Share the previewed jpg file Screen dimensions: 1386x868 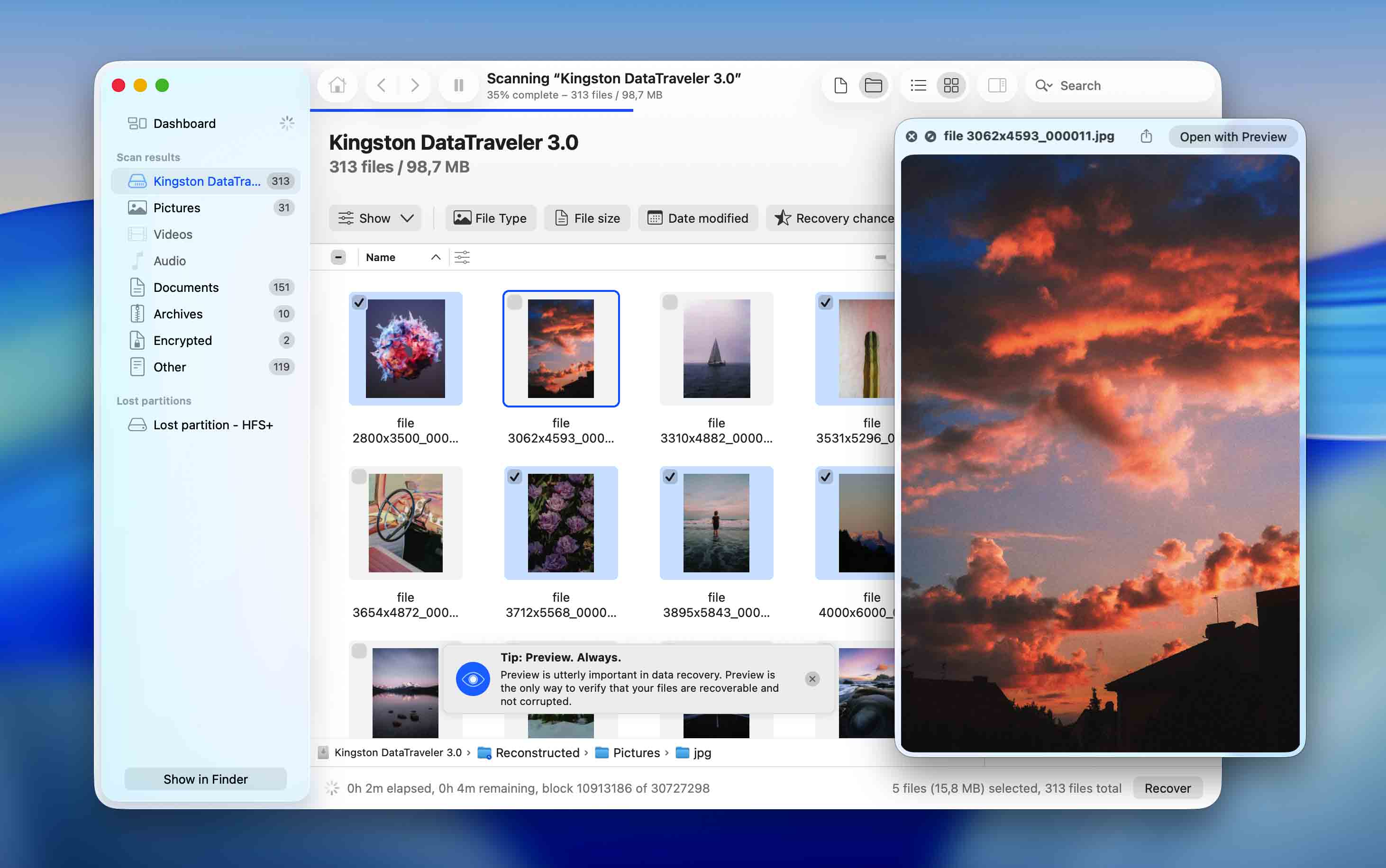point(1146,136)
